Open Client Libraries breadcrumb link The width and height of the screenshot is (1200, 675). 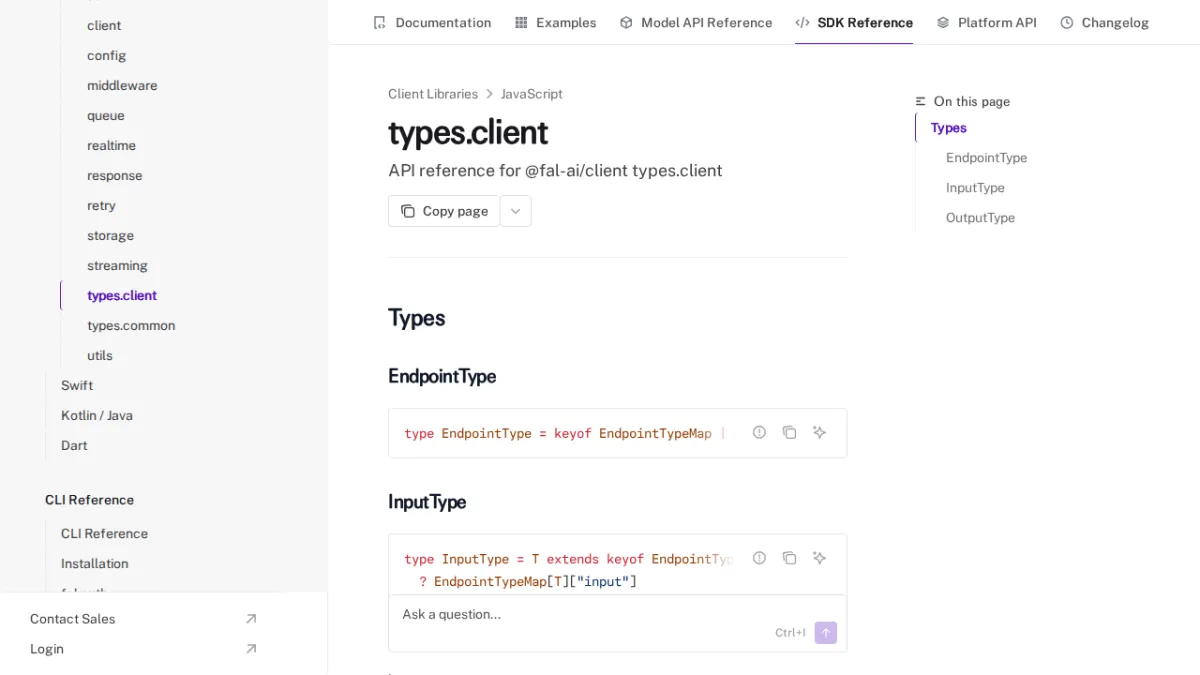433,94
